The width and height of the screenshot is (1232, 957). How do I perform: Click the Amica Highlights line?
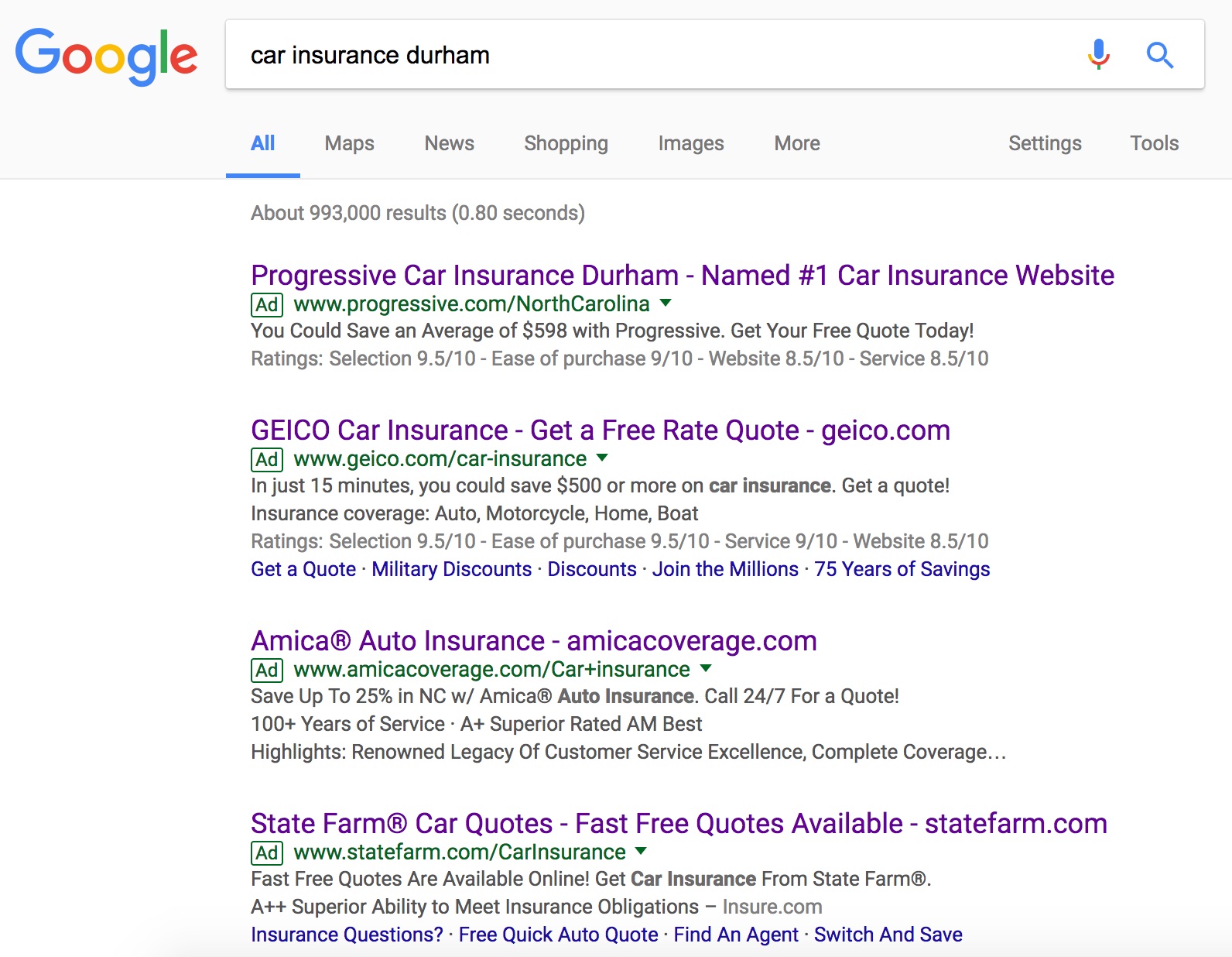point(628,752)
